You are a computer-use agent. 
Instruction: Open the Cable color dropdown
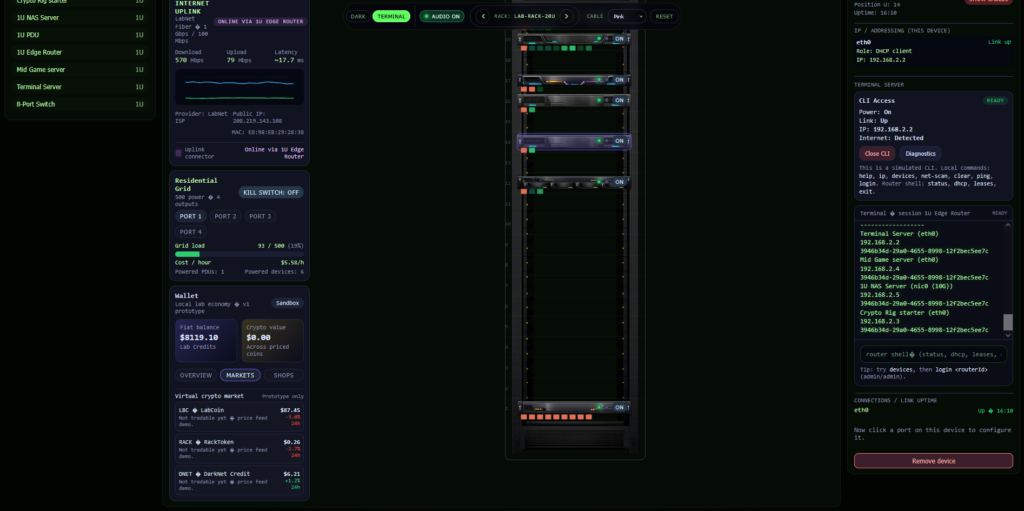tap(627, 16)
